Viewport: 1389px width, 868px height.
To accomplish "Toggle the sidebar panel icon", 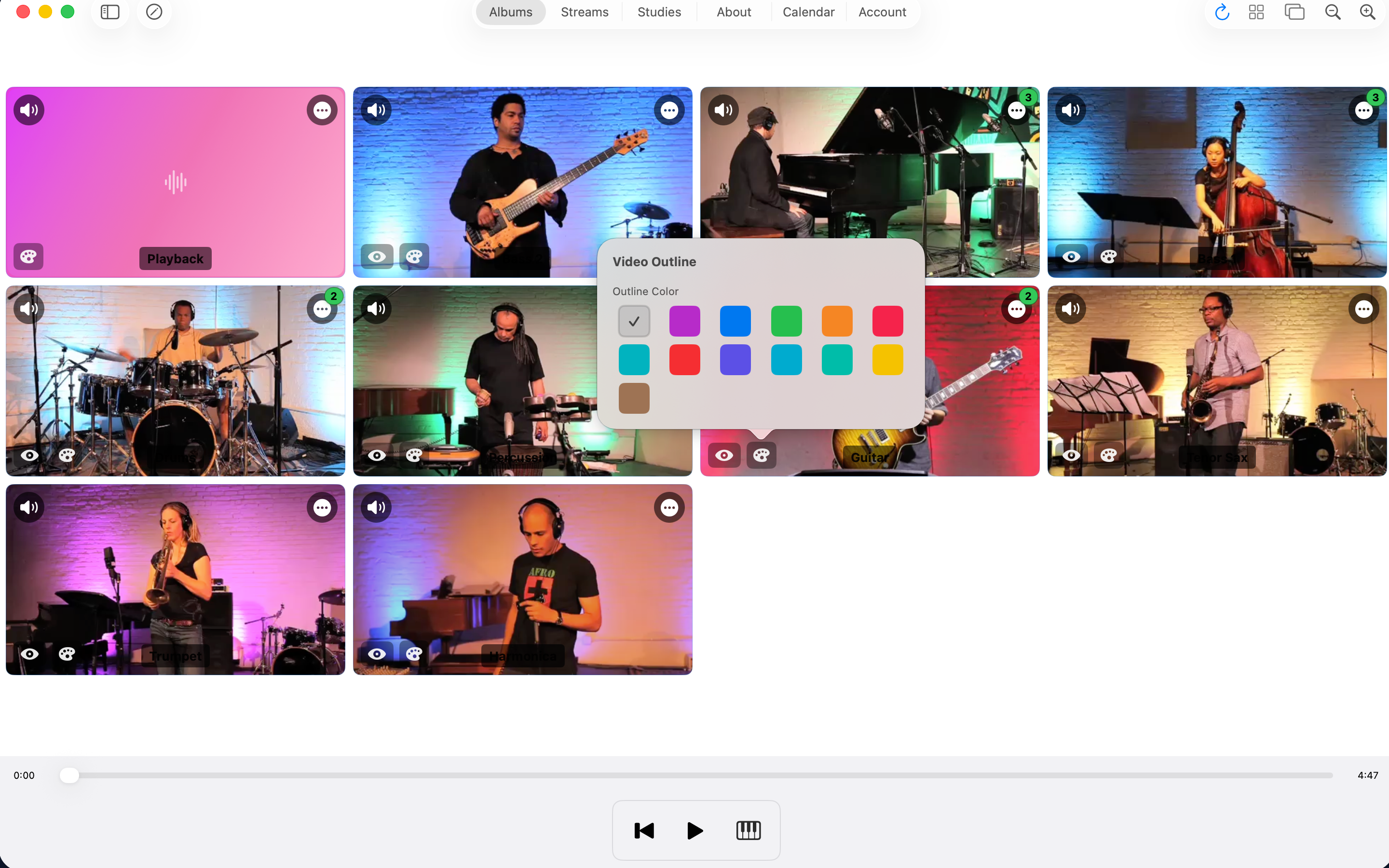I will coord(109,12).
